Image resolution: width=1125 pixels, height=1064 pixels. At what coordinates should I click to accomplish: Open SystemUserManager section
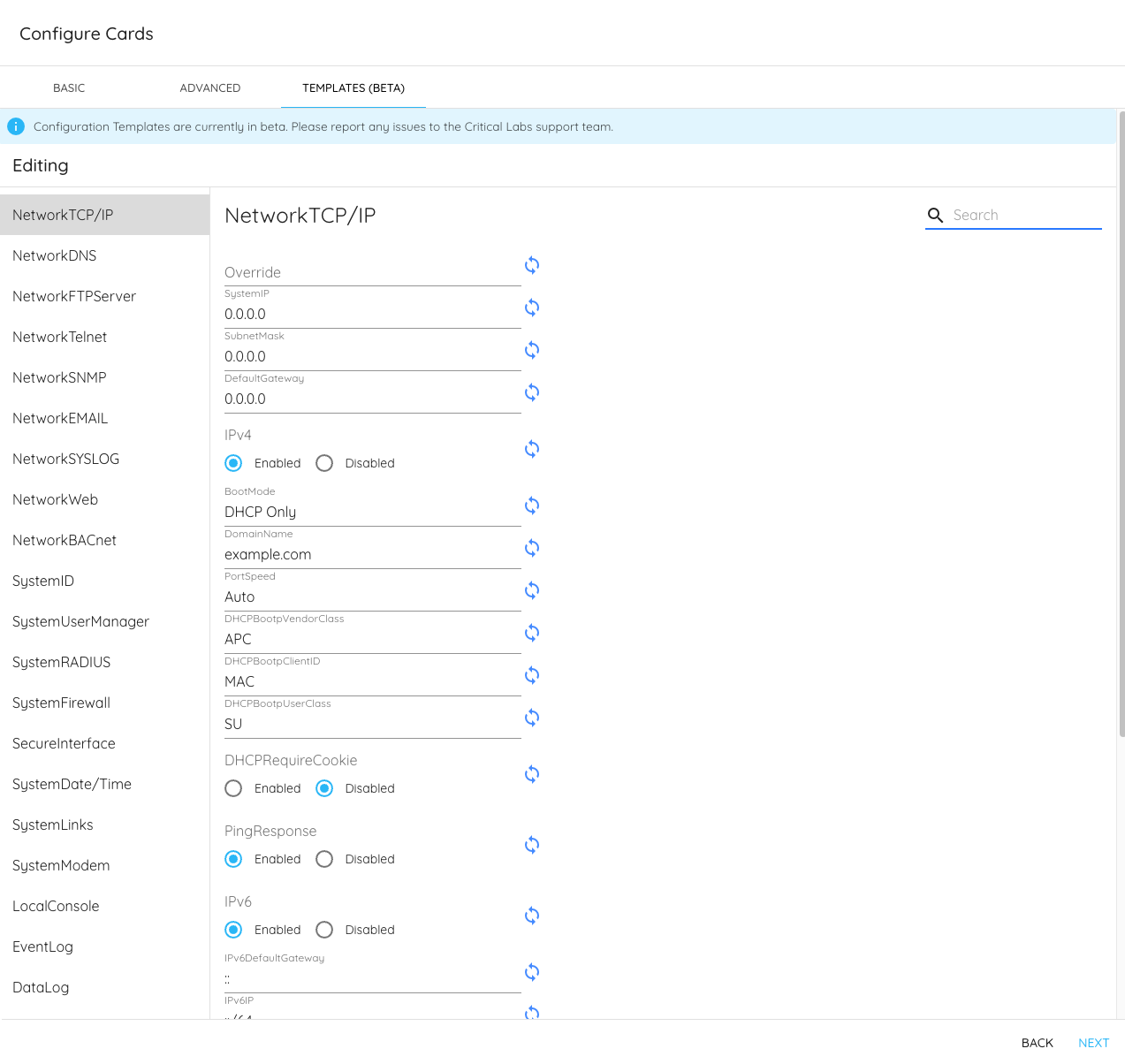coord(104,621)
